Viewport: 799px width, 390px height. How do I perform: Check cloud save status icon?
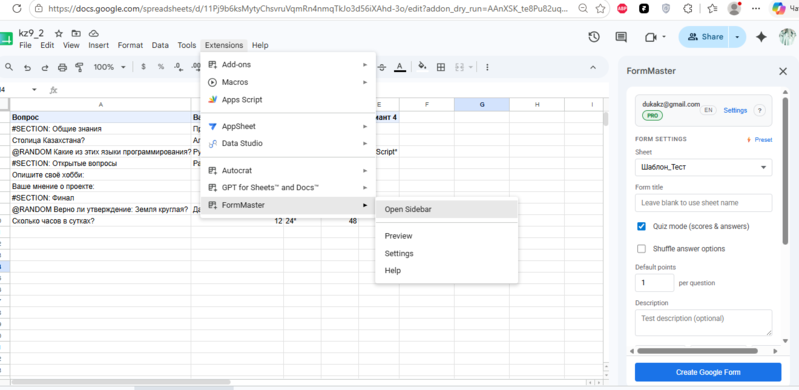pyautogui.click(x=93, y=34)
